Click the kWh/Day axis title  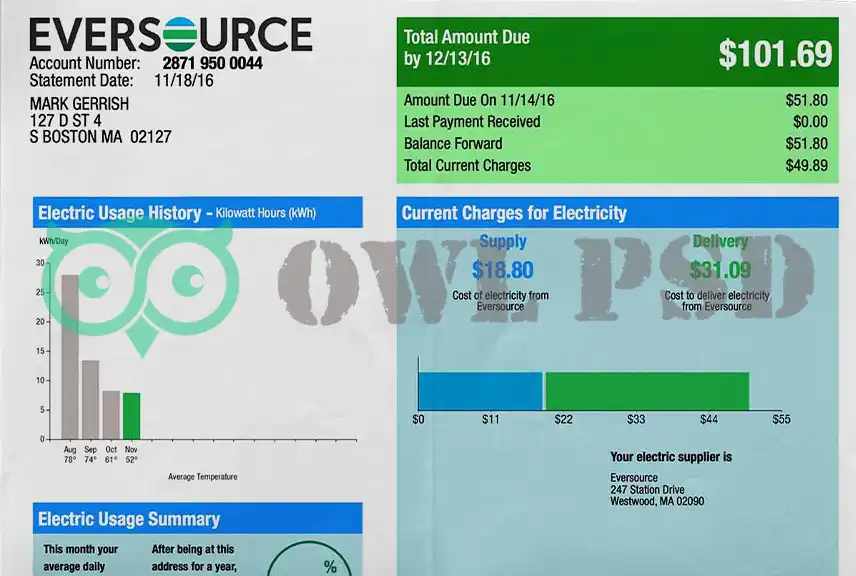pyautogui.click(x=54, y=241)
